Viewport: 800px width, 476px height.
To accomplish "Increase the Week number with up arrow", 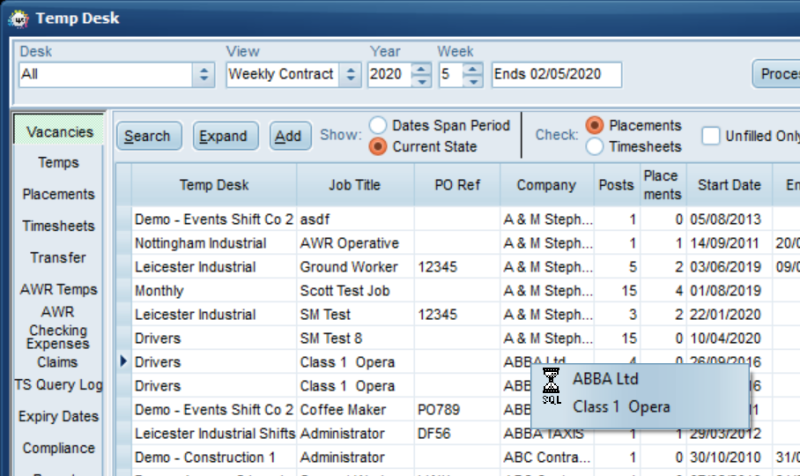I will pos(473,69).
